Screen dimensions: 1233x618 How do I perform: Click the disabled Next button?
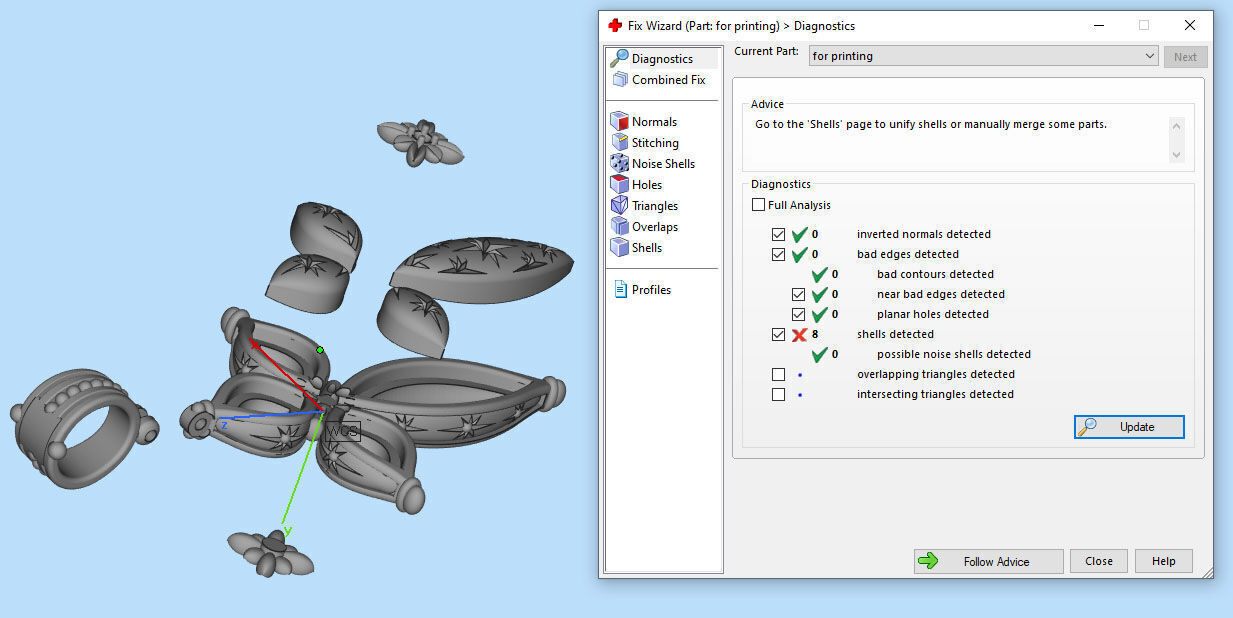point(1185,57)
